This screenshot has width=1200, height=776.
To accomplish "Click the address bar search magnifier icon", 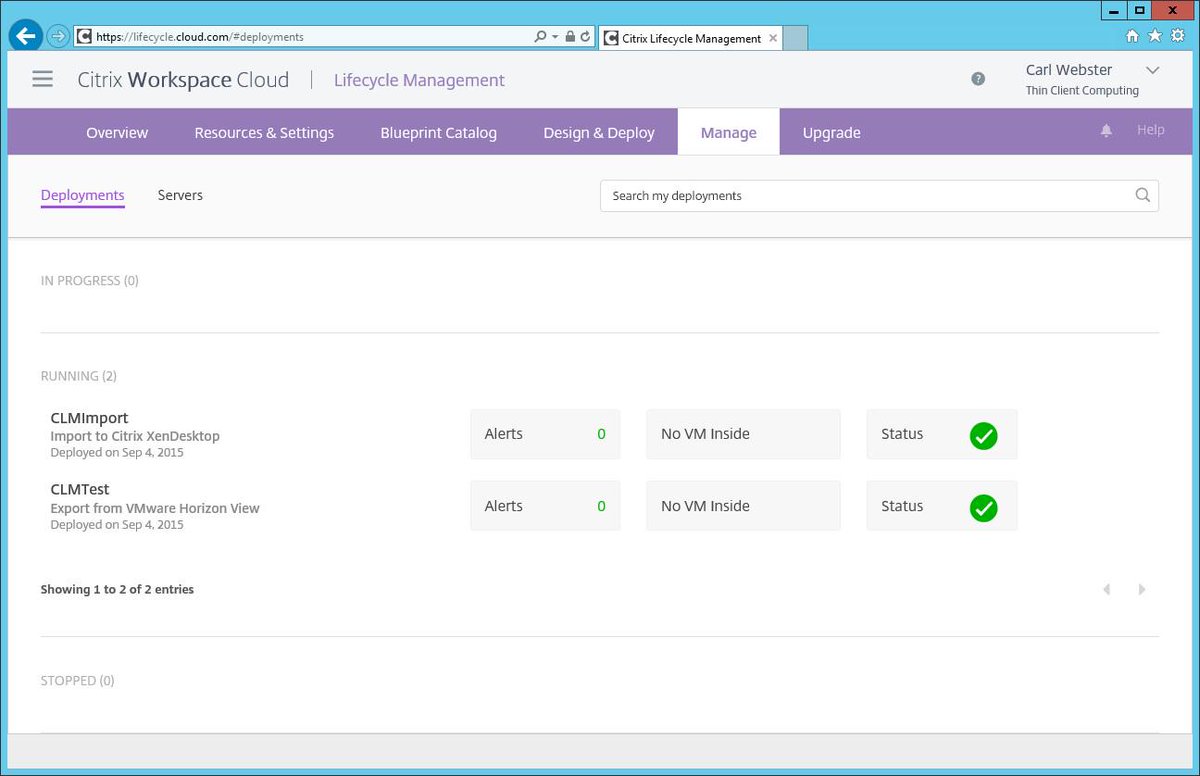I will (541, 36).
